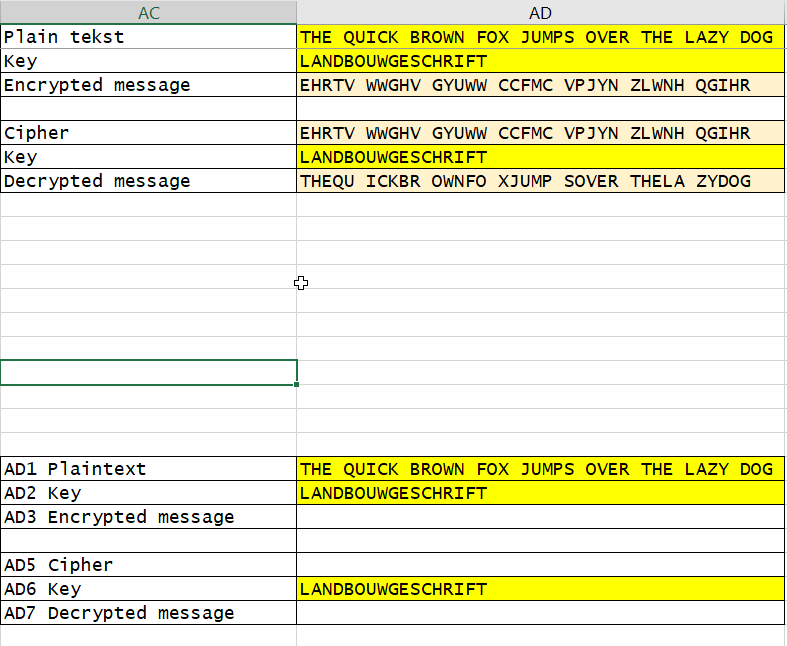Select the 'AD2 Key' label cell

click(x=148, y=493)
